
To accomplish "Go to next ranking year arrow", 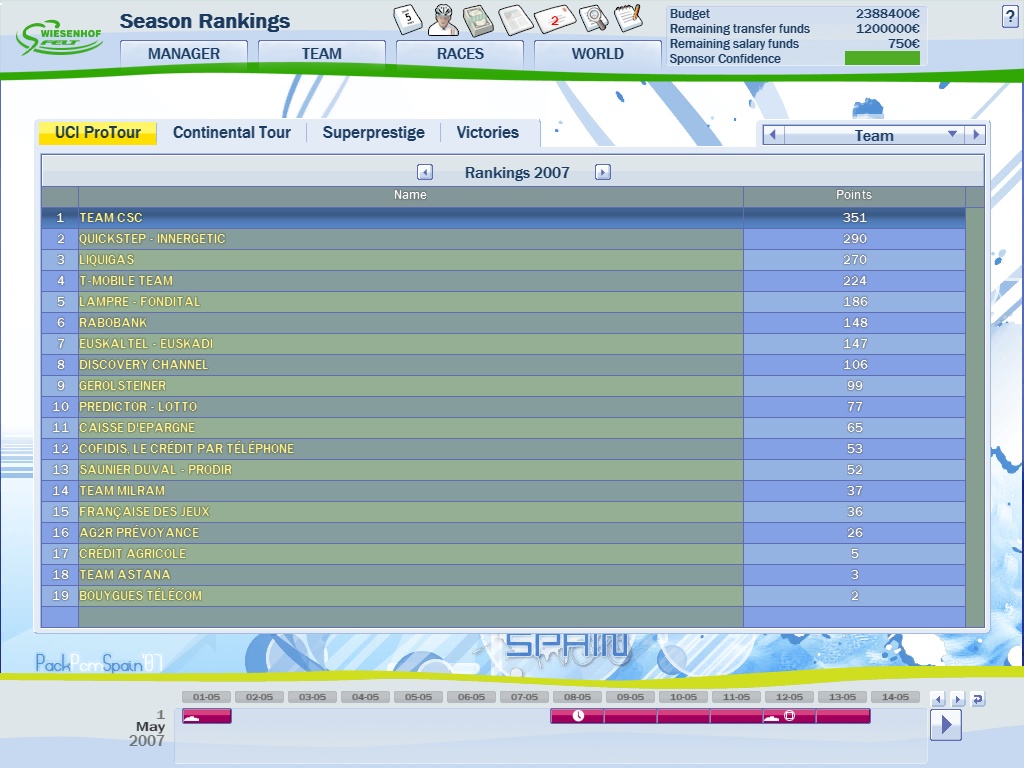I will tap(603, 172).
